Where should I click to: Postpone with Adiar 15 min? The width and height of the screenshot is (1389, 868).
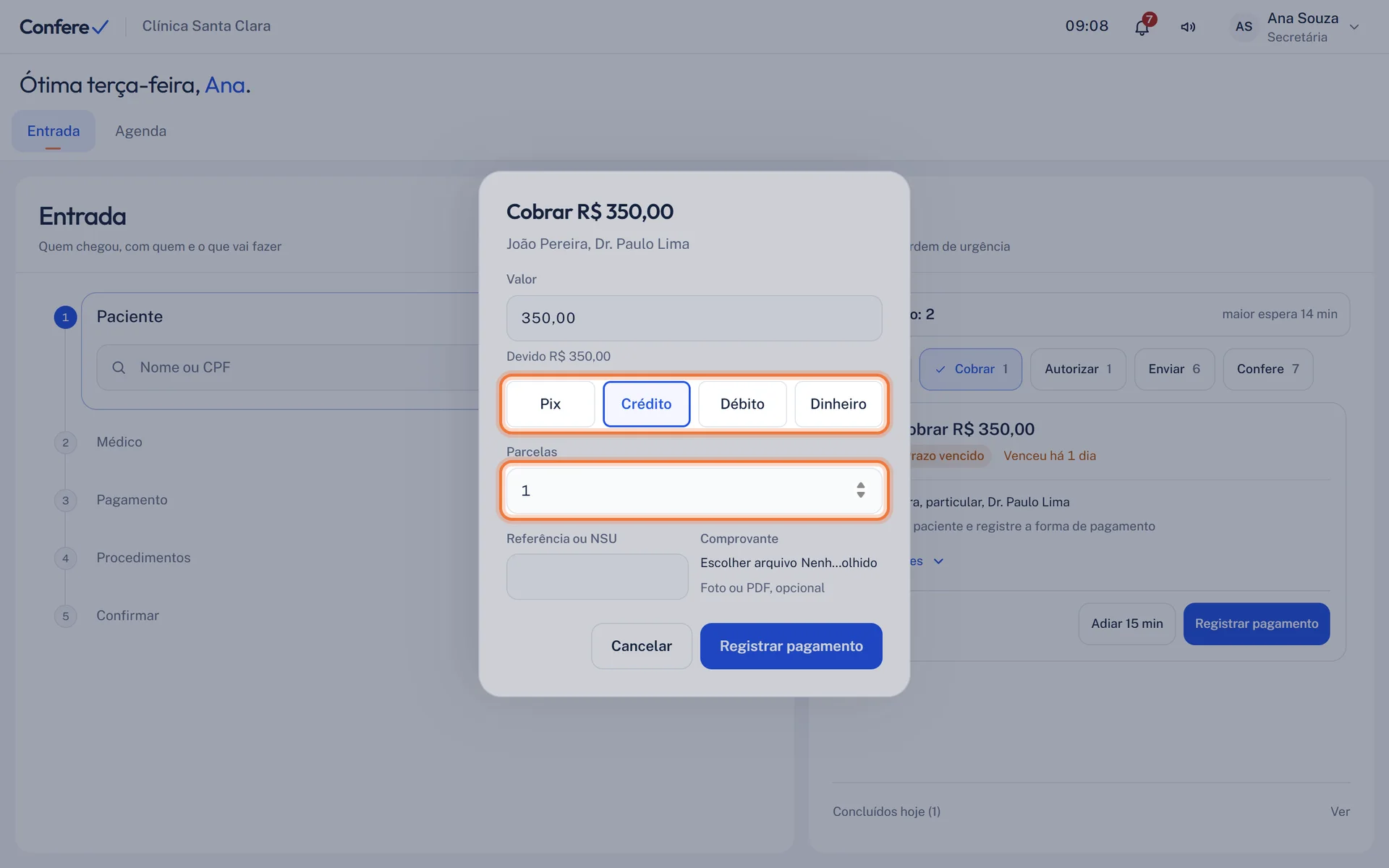coord(1126,624)
